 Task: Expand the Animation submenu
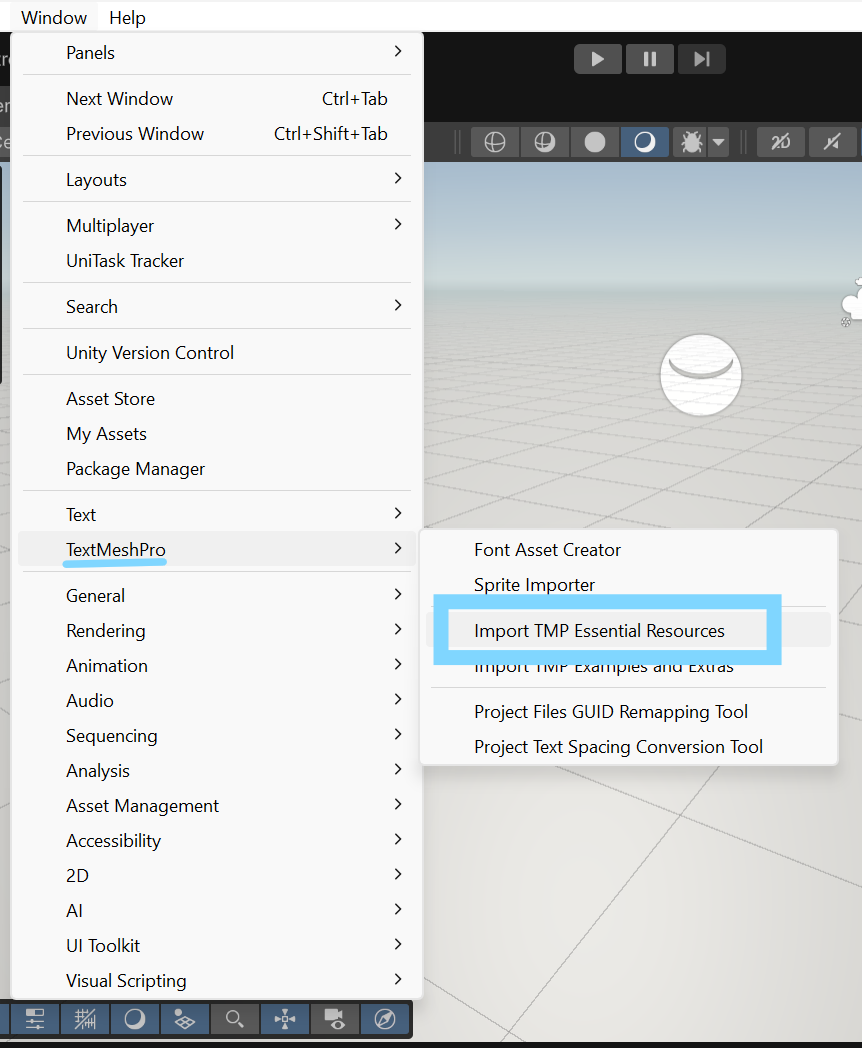(217, 666)
